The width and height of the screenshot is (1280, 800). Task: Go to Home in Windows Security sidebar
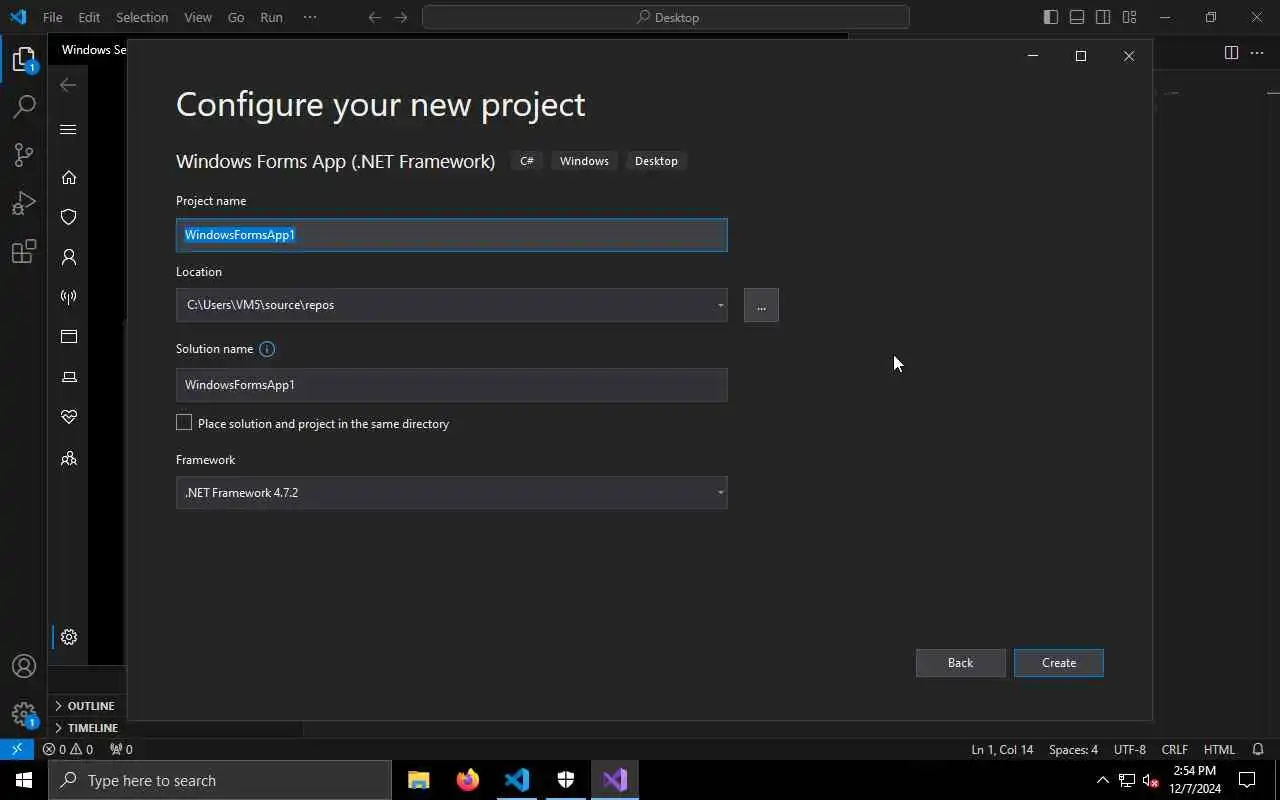[69, 177]
